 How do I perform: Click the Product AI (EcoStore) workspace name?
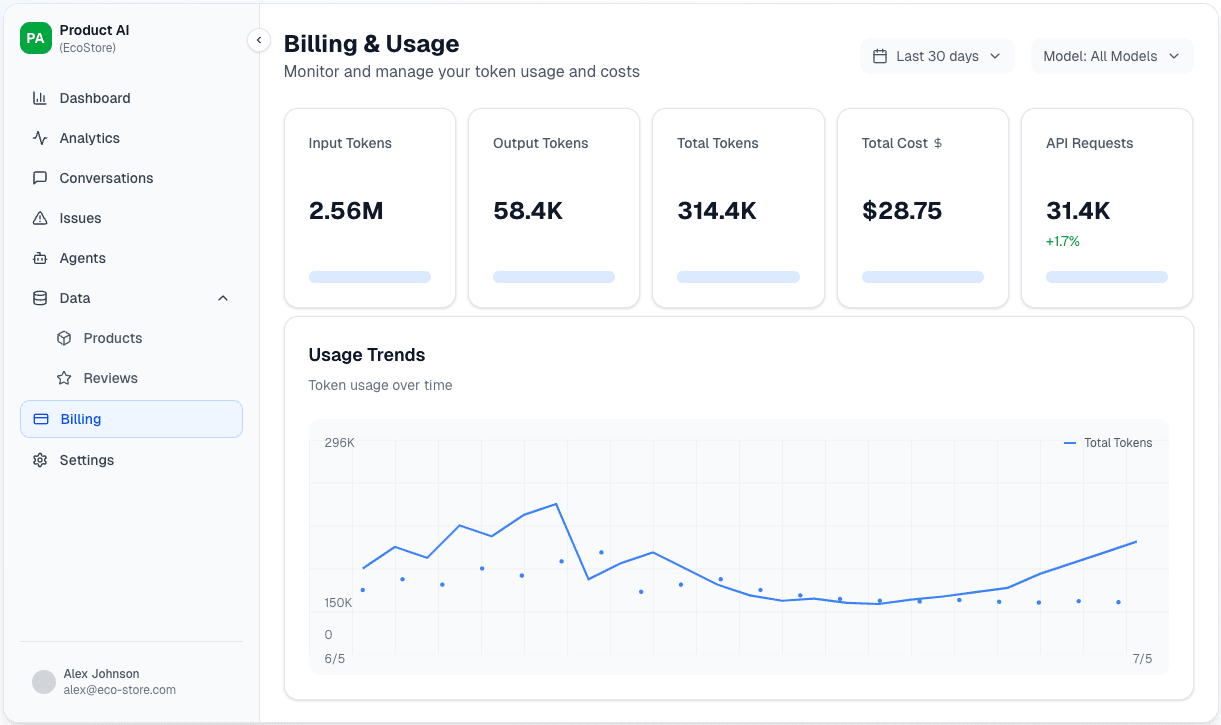tap(94, 39)
